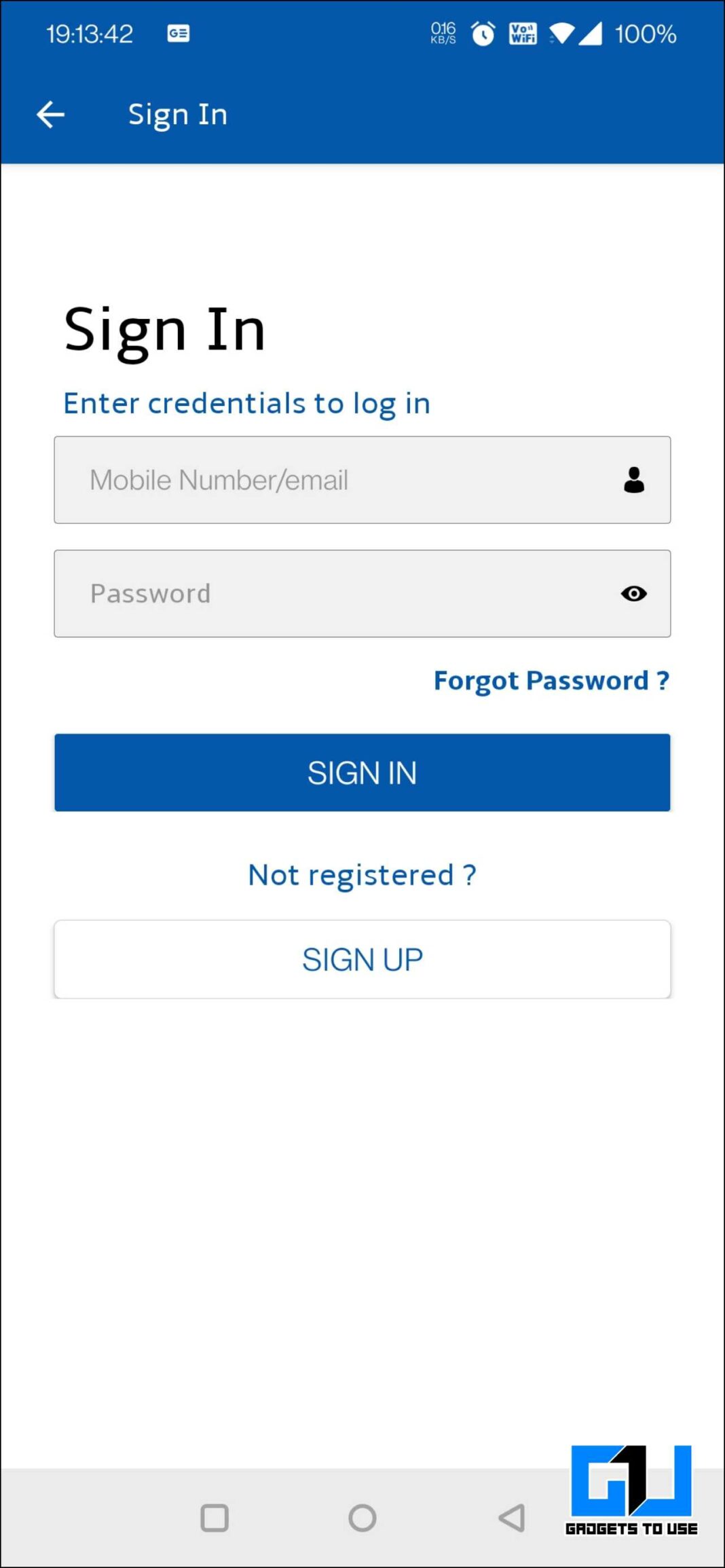Open the Forgot Password link
This screenshot has width=725, height=1568.
(551, 680)
